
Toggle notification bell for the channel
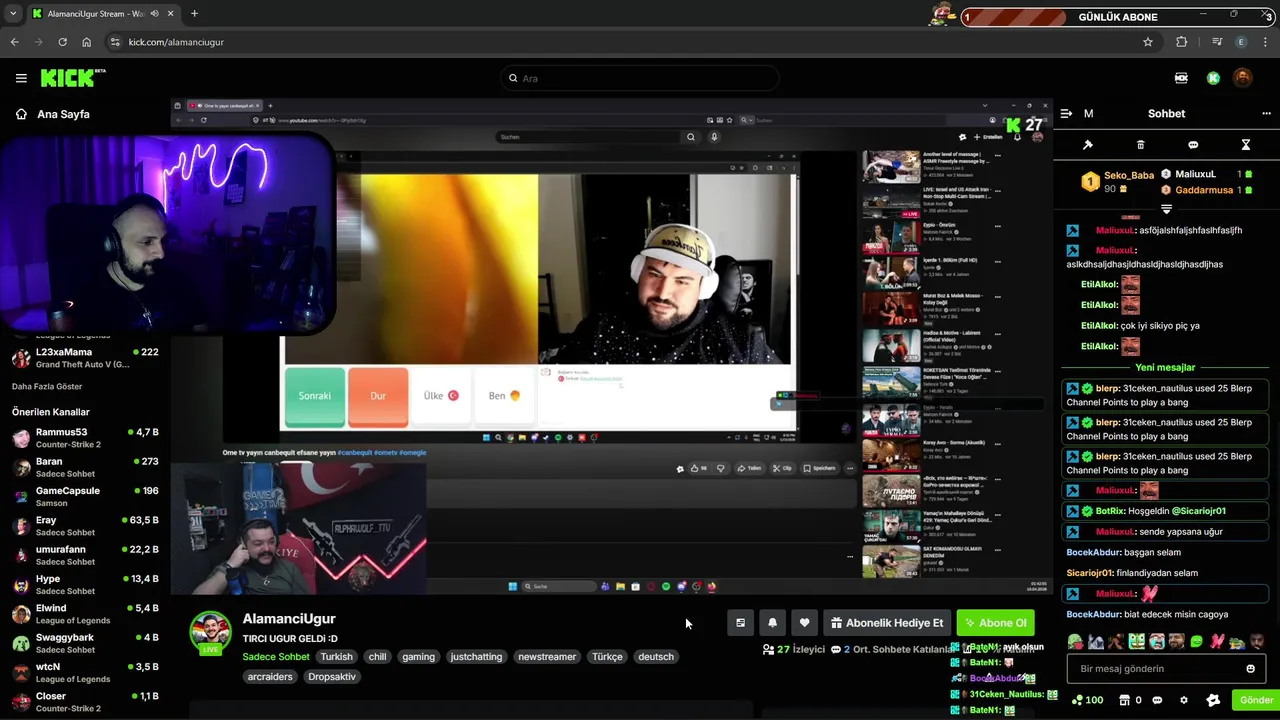[x=772, y=623]
